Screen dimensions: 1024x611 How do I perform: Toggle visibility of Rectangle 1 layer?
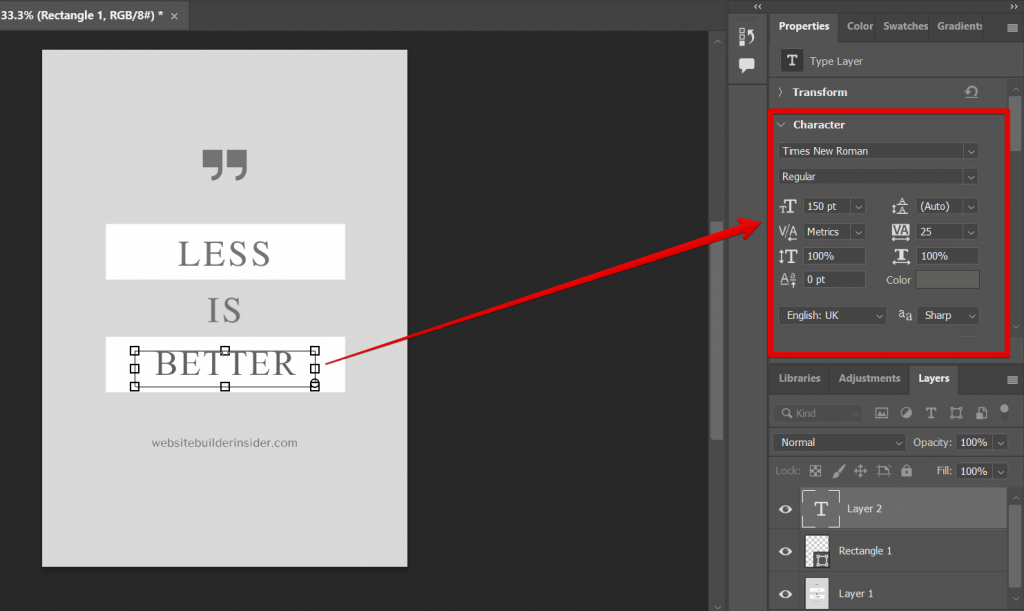pyautogui.click(x=785, y=551)
